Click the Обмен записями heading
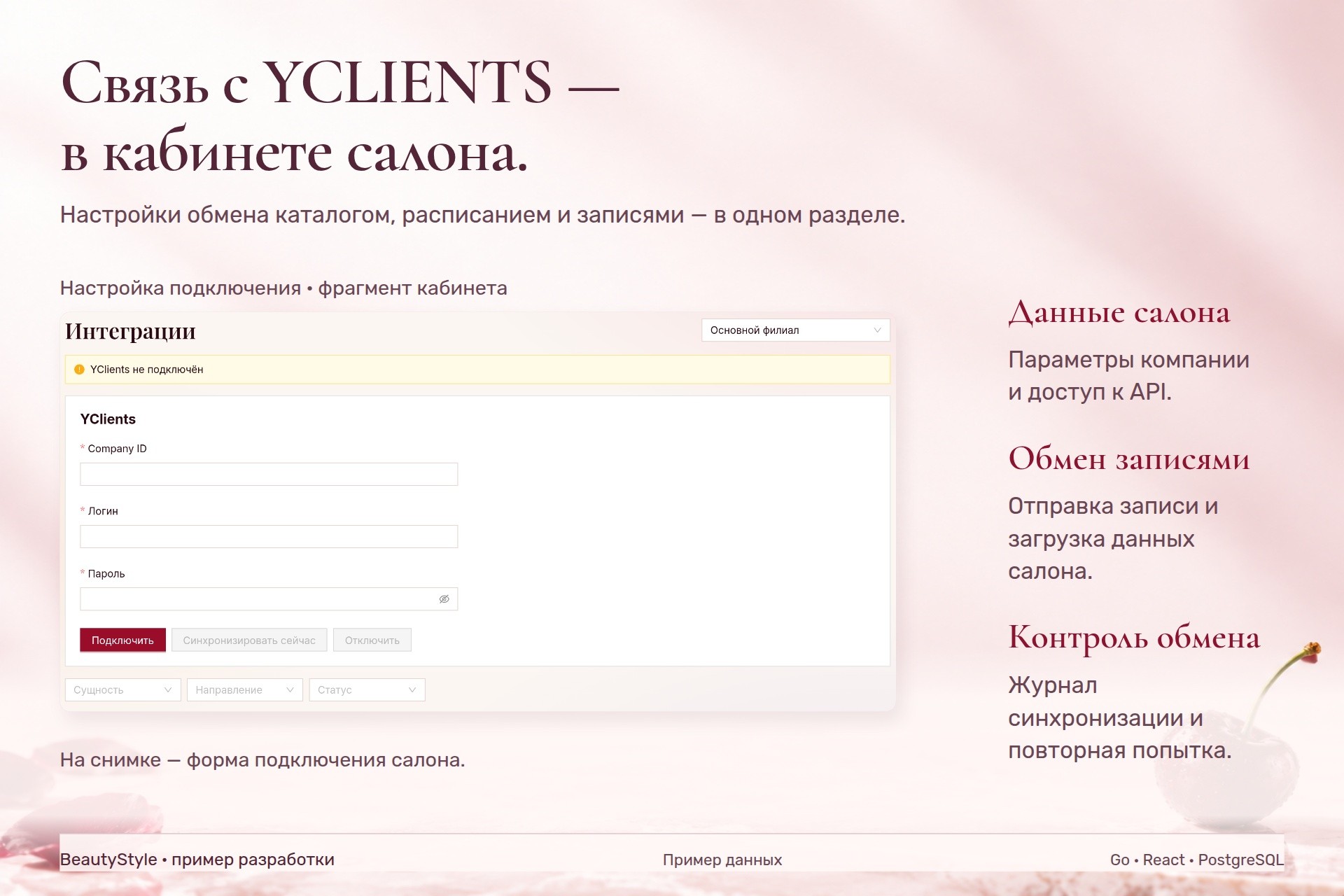Screen dimensions: 1344x896 pos(1128,459)
